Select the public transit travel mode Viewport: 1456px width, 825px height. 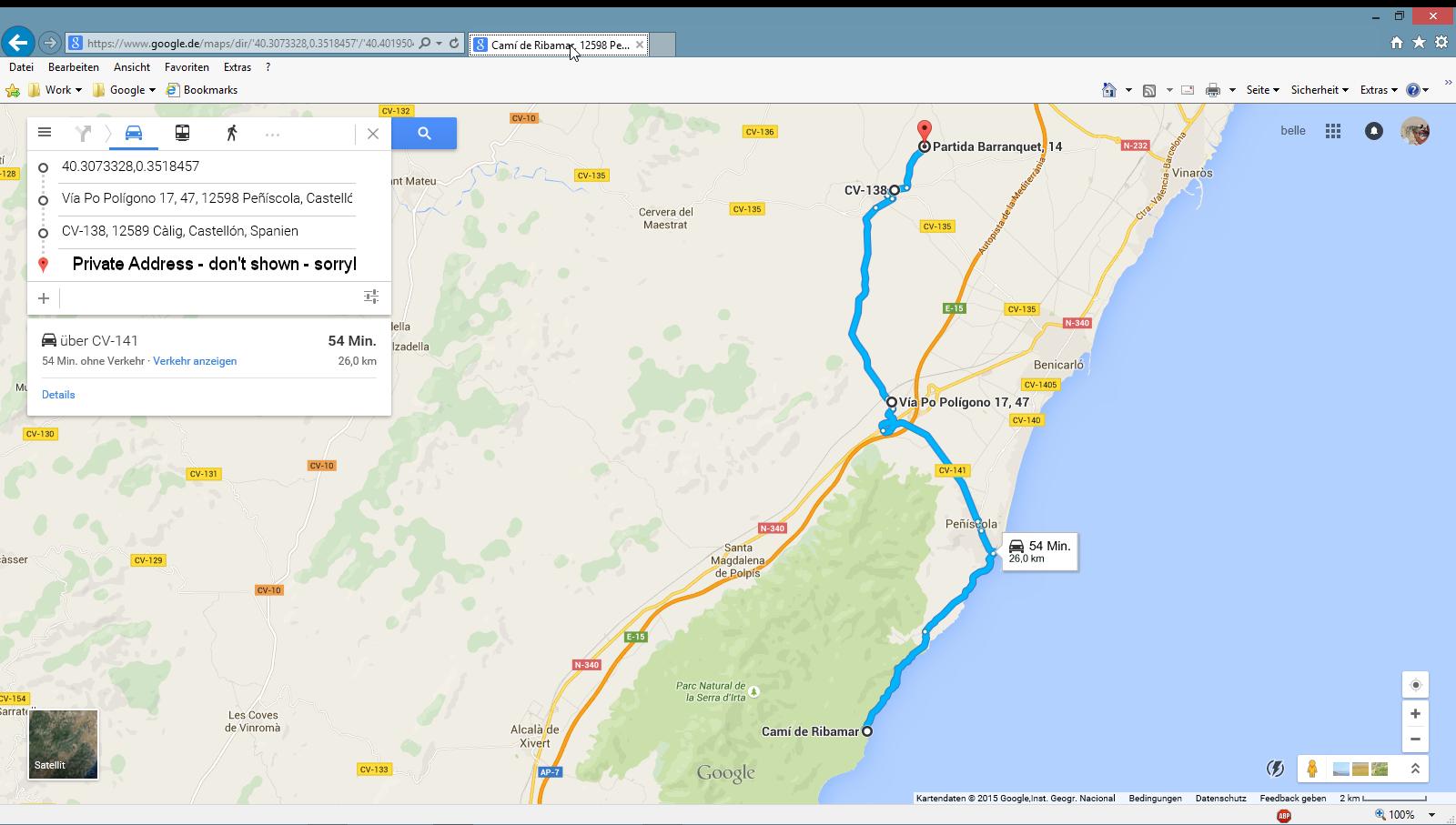coord(182,134)
